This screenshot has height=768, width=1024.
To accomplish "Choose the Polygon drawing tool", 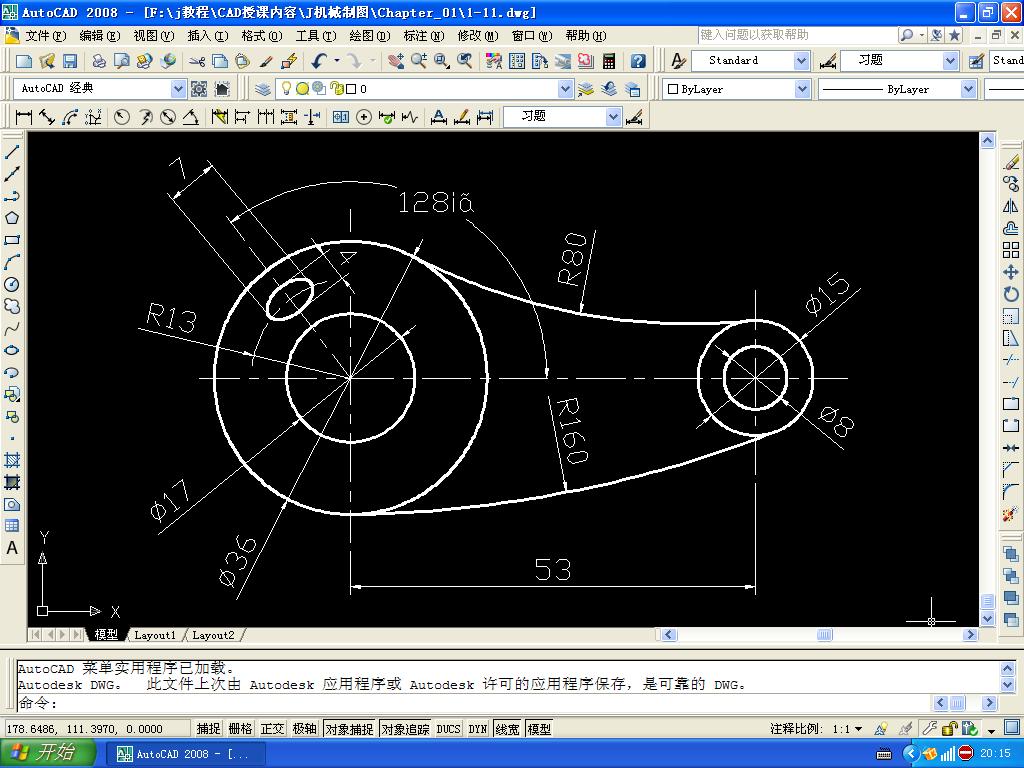I will 12,218.
